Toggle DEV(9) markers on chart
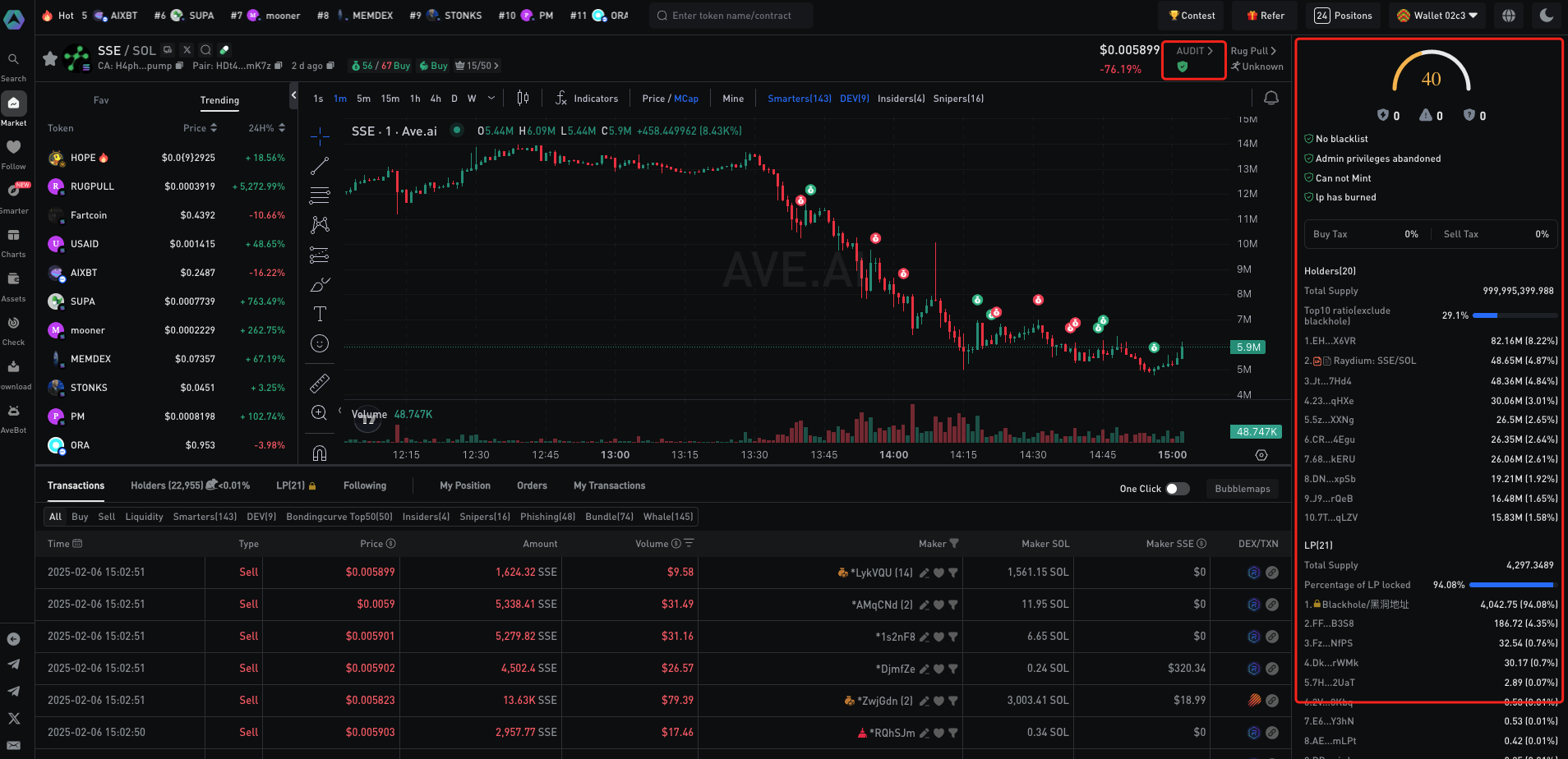 pyautogui.click(x=854, y=99)
